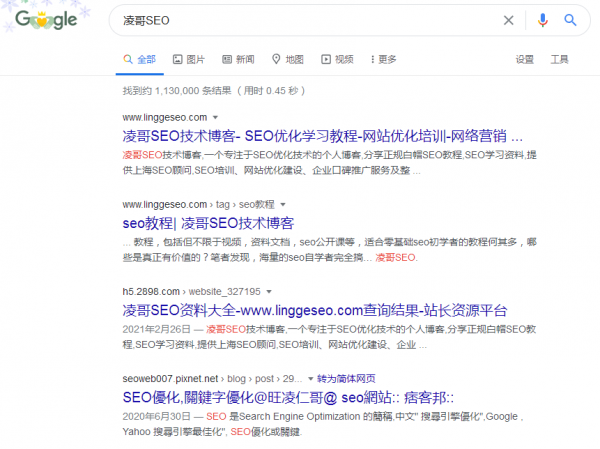600x449 pixels.
Task: Click 转为简体网页 link
Action: point(346,379)
